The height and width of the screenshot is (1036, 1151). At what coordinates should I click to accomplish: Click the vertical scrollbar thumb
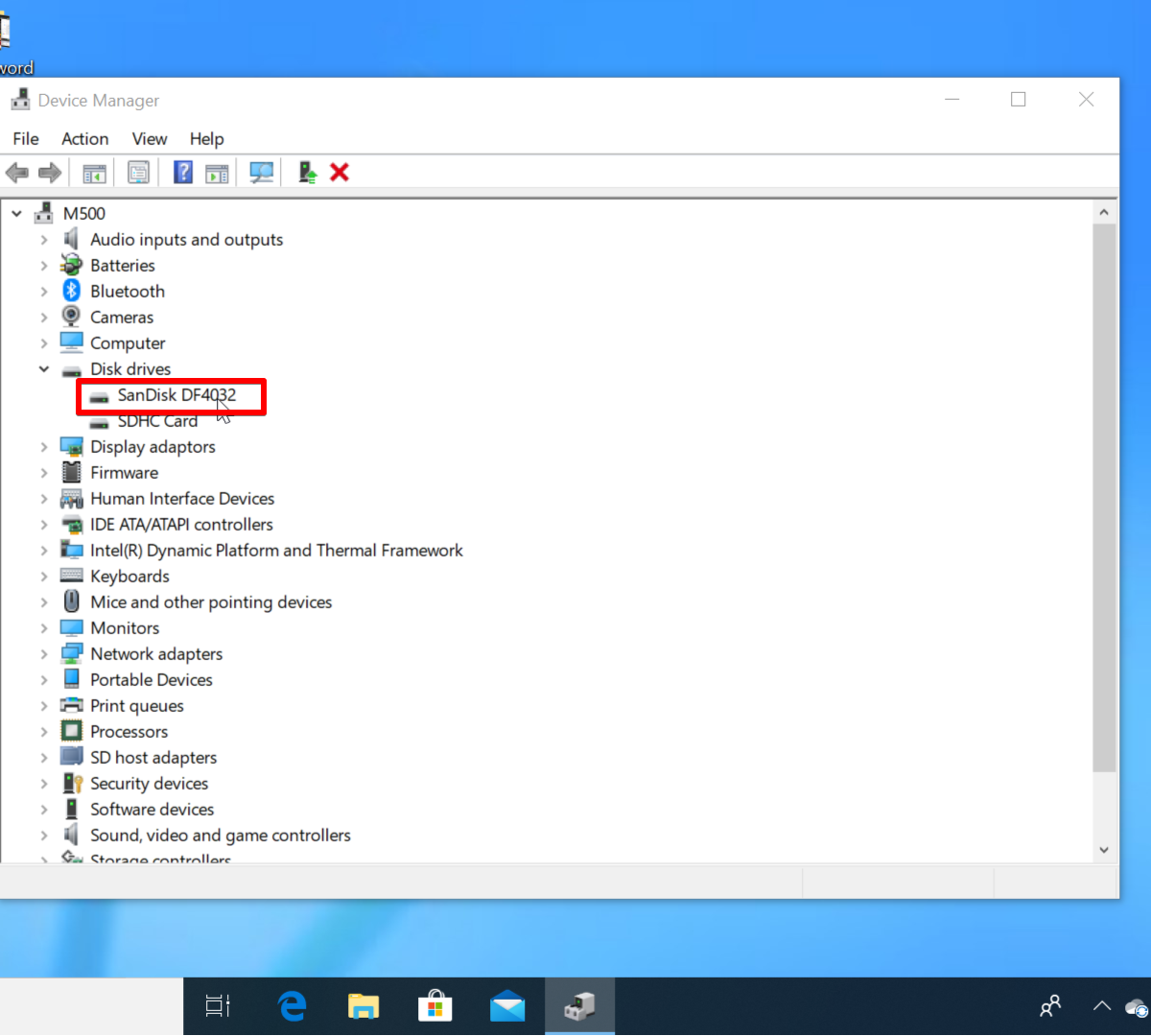tap(1104, 498)
